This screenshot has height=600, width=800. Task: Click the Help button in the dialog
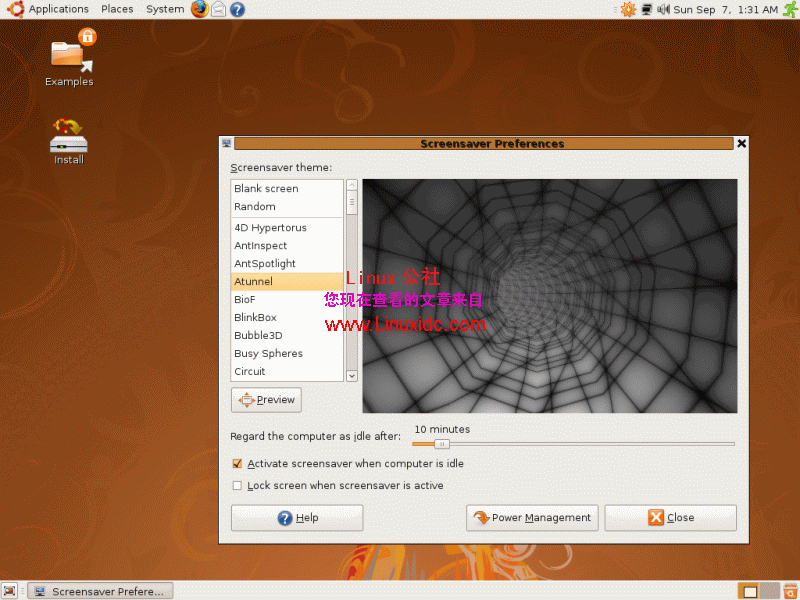[296, 518]
